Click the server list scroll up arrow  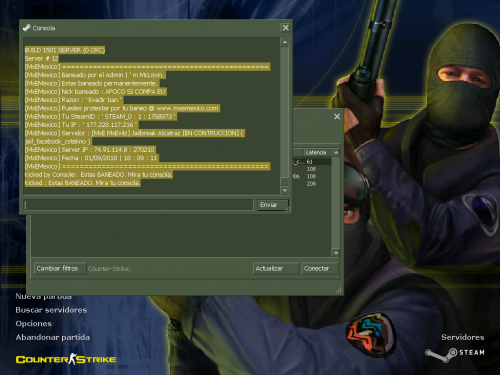pyautogui.click(x=336, y=152)
